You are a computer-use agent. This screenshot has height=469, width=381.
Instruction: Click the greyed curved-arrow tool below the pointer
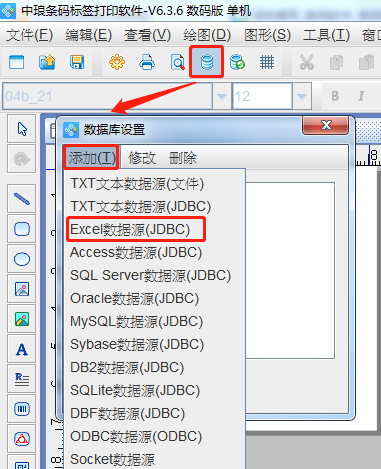(22, 159)
